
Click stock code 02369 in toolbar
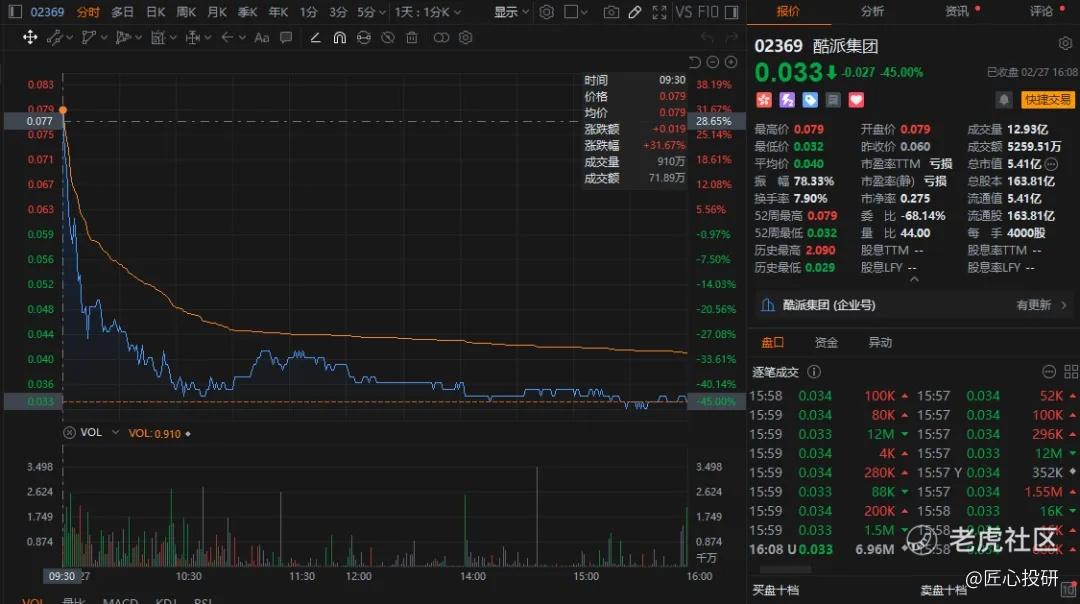click(47, 12)
